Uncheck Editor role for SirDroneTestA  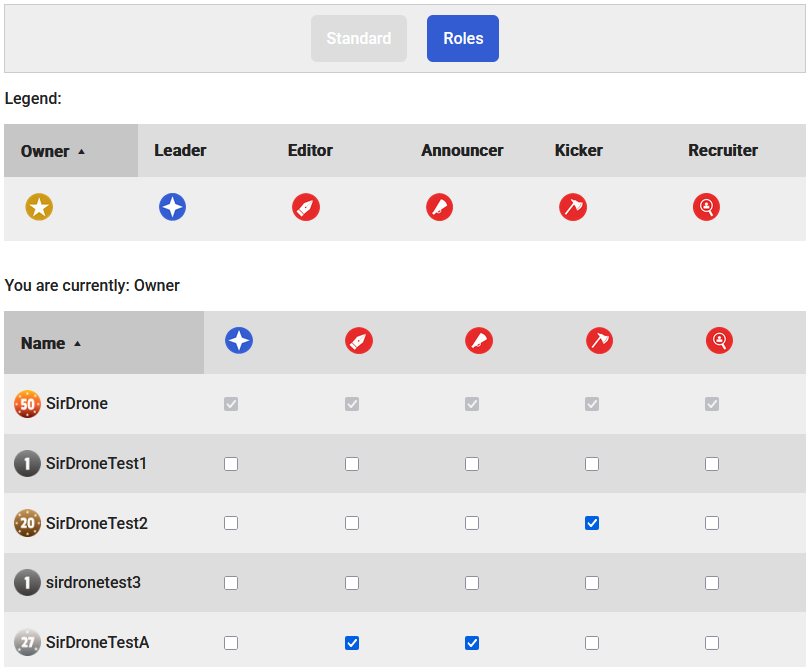tap(352, 643)
